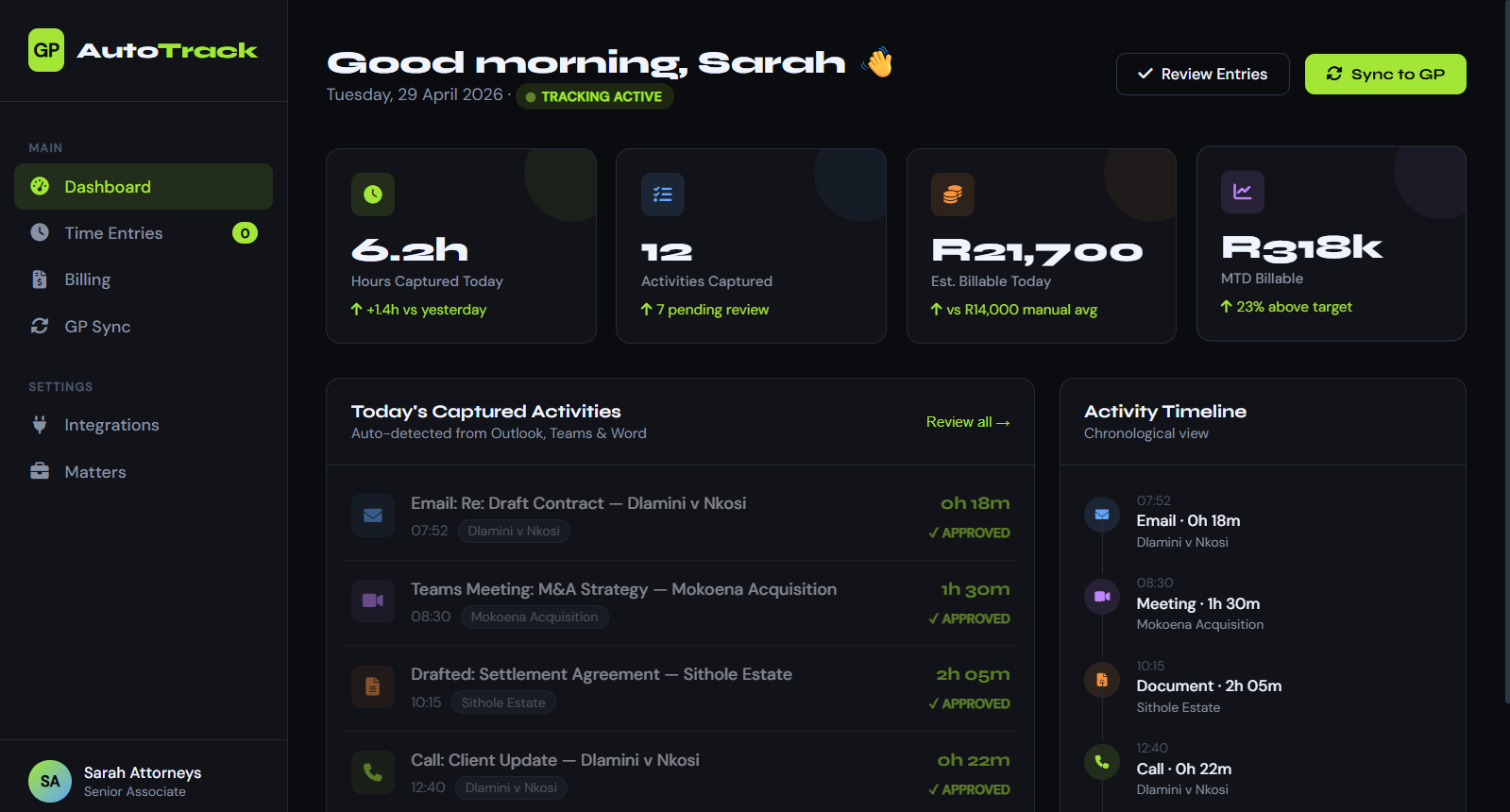Click the coins icon on Est. Billable card
1510x812 pixels.
pyautogui.click(x=953, y=195)
